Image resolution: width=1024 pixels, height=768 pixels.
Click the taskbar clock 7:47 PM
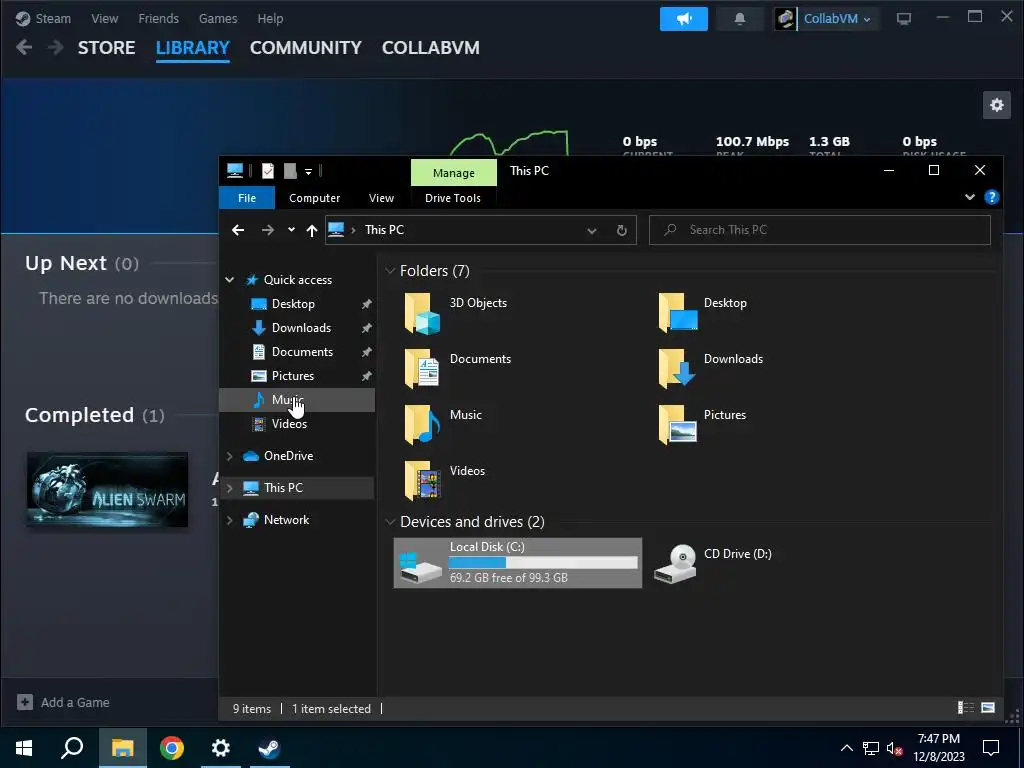(x=939, y=748)
